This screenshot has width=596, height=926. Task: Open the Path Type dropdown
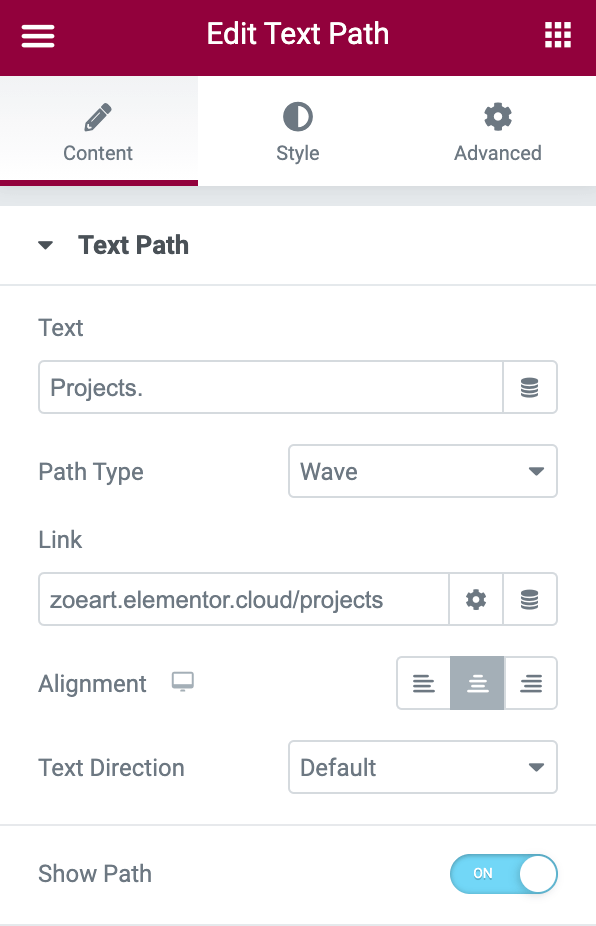423,471
